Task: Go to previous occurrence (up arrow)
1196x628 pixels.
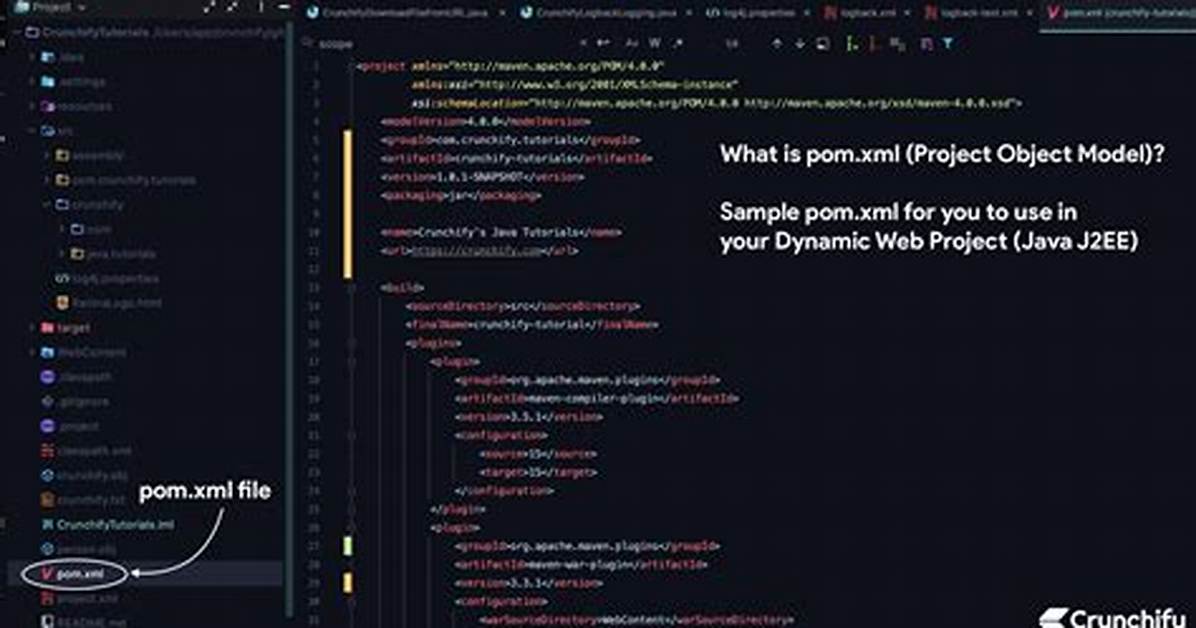Action: 776,44
